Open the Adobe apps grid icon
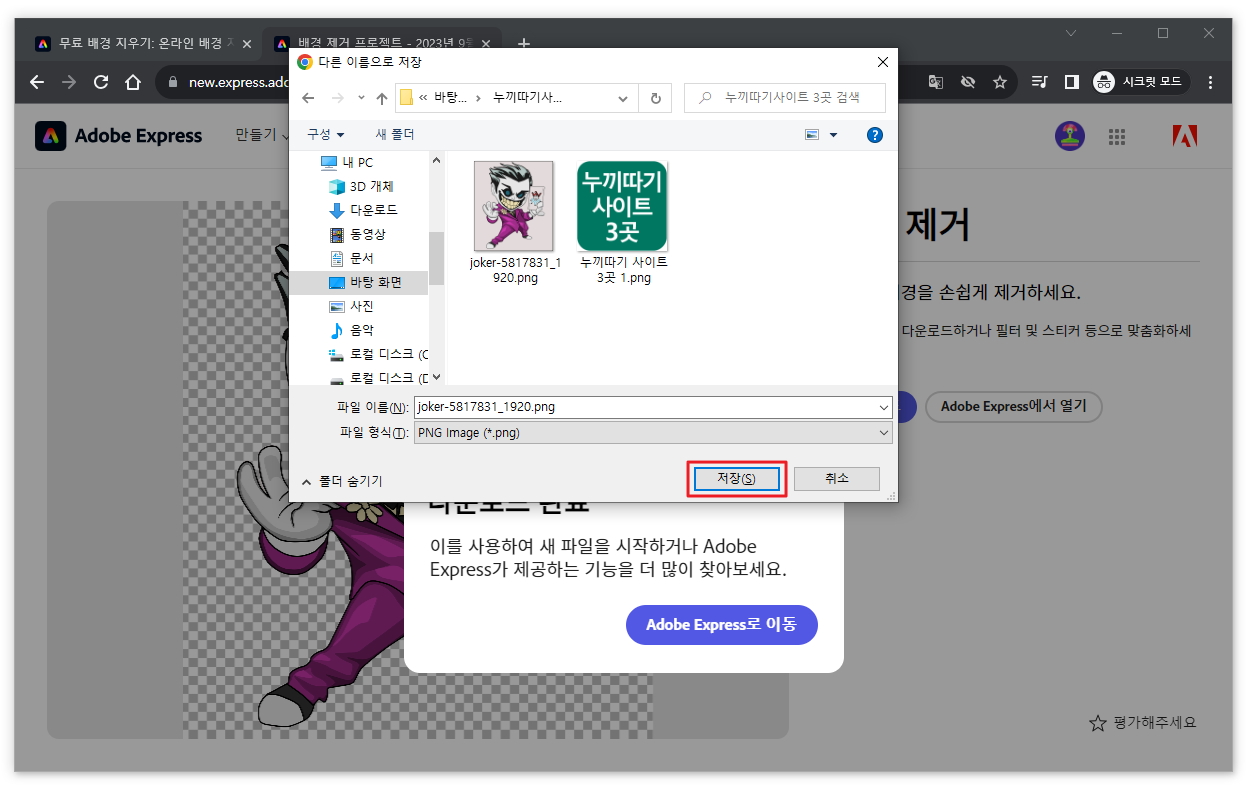 (x=1118, y=137)
